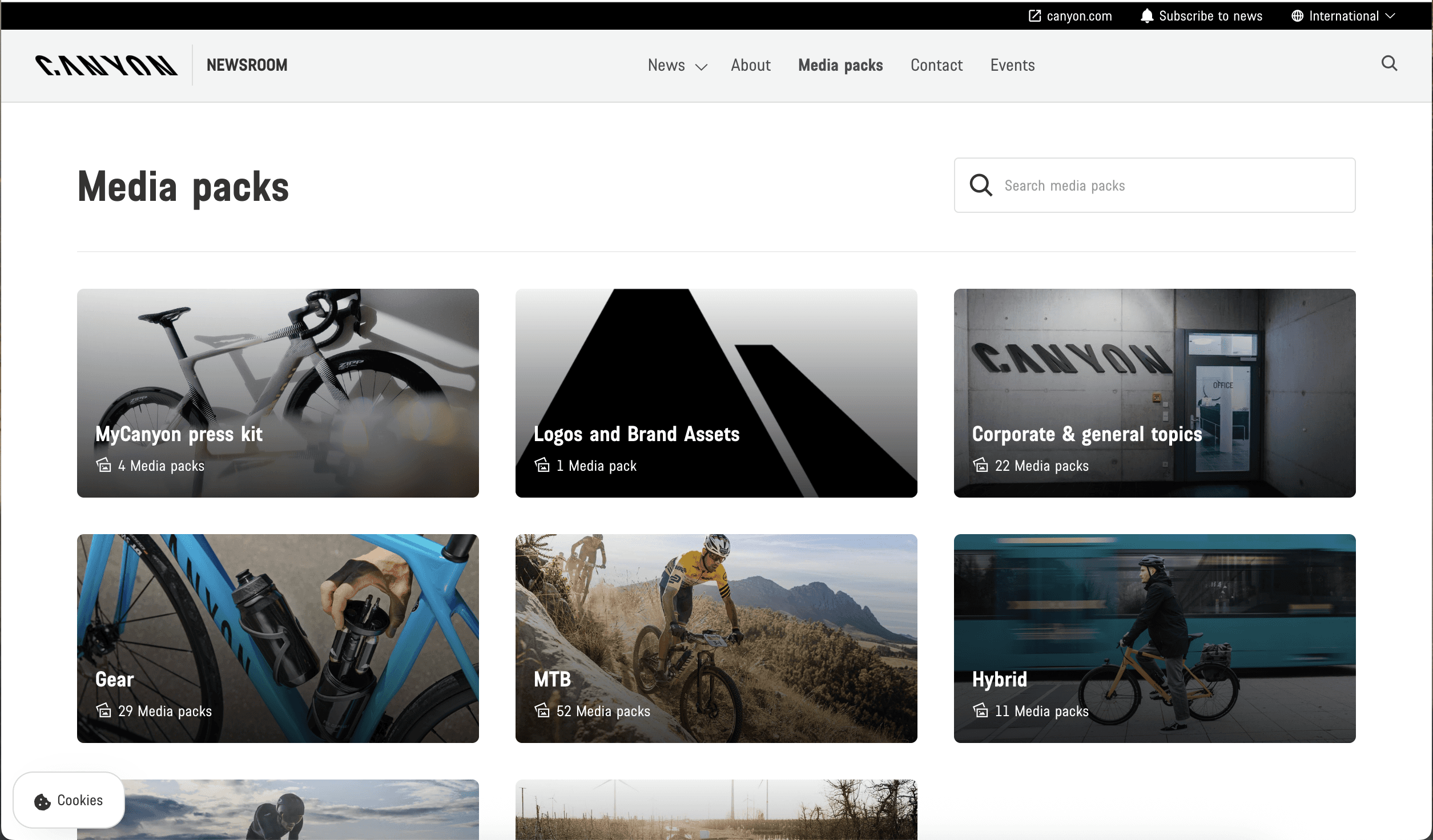Open the Logos and Brand Assets card

pos(716,393)
